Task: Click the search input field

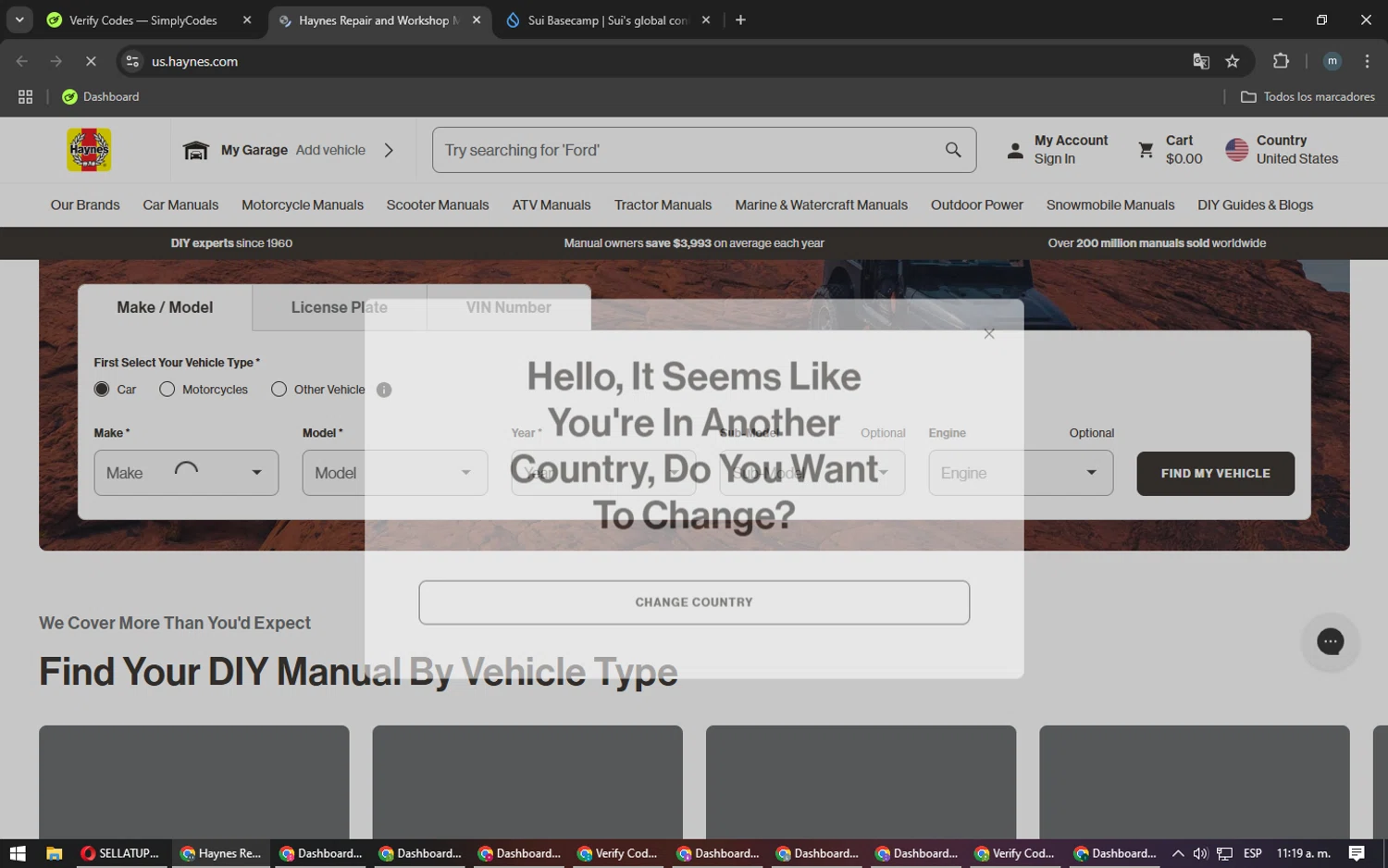Action: [x=685, y=150]
